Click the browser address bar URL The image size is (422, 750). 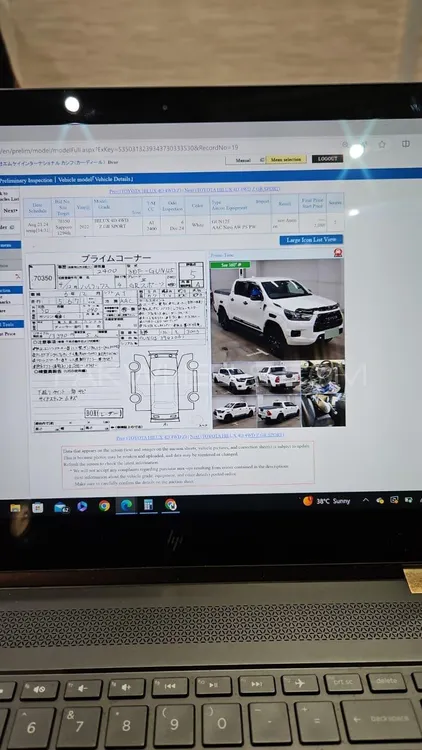[120, 148]
